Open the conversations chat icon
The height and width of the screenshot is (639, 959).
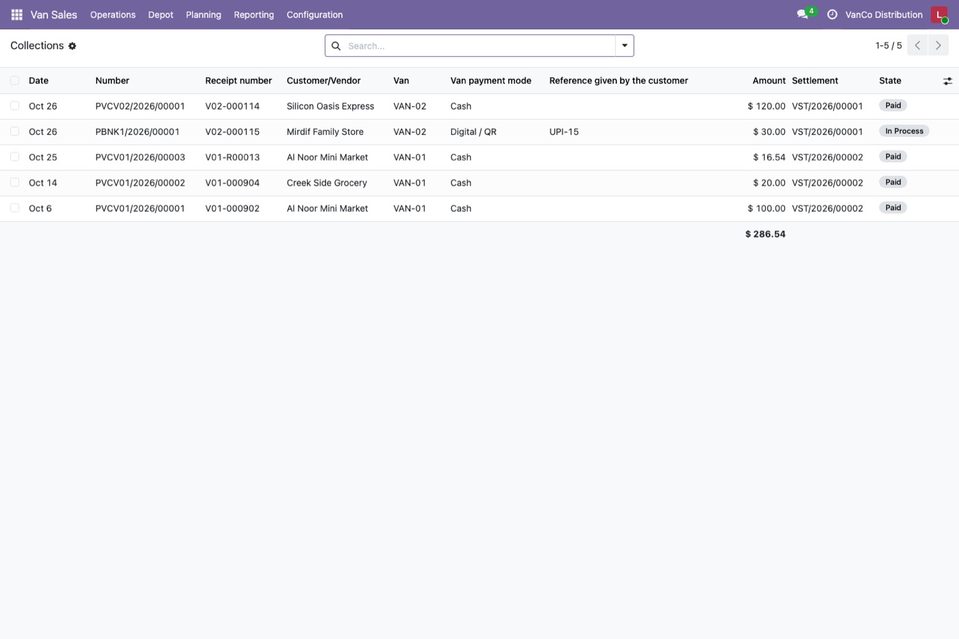point(802,15)
